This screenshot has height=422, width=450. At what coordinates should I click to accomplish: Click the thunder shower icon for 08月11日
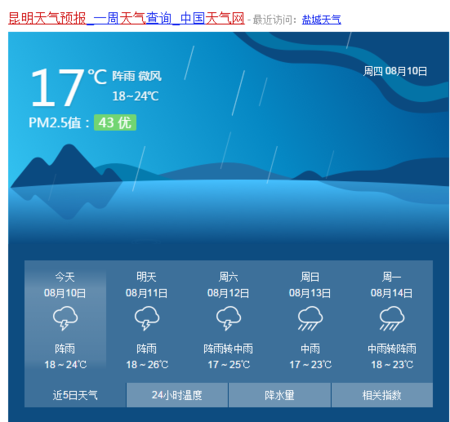pyautogui.click(x=147, y=318)
